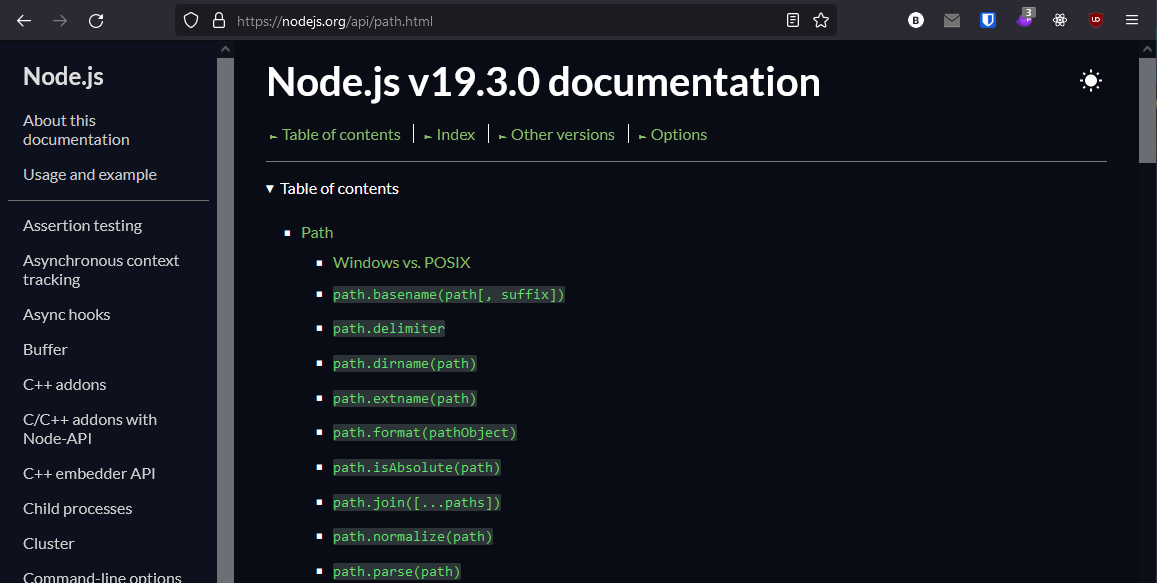Select Assertion testing in sidebar
Screen dimensions: 1157x583
[83, 226]
